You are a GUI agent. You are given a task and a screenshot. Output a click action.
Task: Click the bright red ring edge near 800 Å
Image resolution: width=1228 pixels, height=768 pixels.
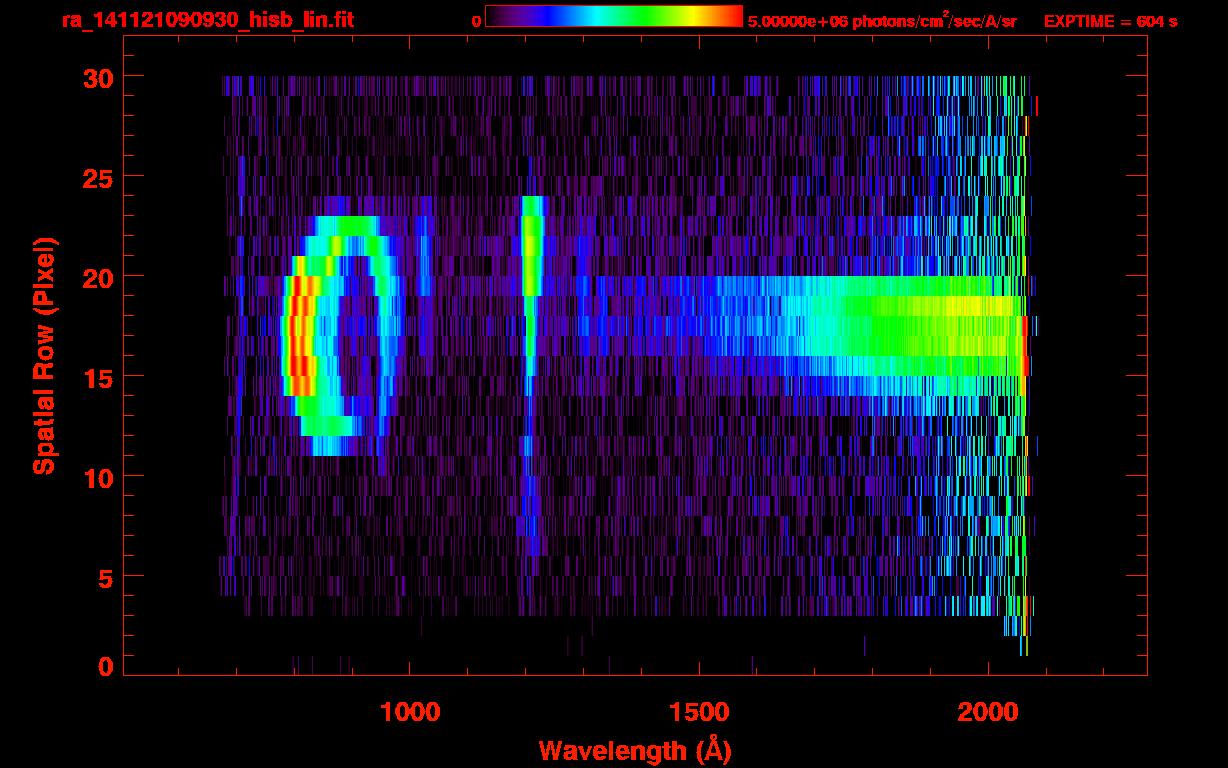click(x=298, y=335)
